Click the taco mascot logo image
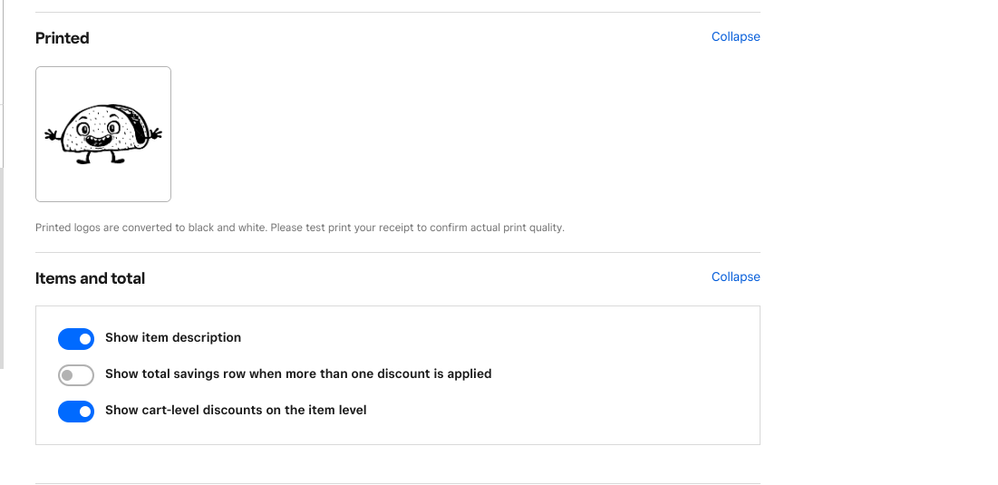This screenshot has width=998, height=485. 103,134
